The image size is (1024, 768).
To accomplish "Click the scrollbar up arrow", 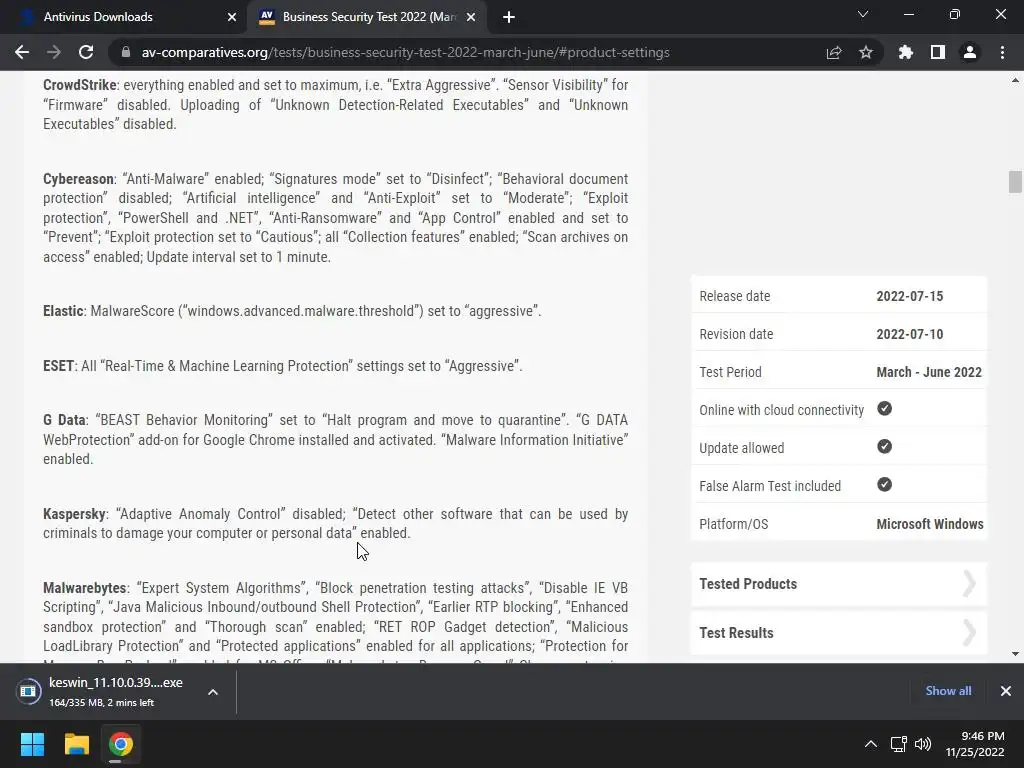I will (1015, 81).
